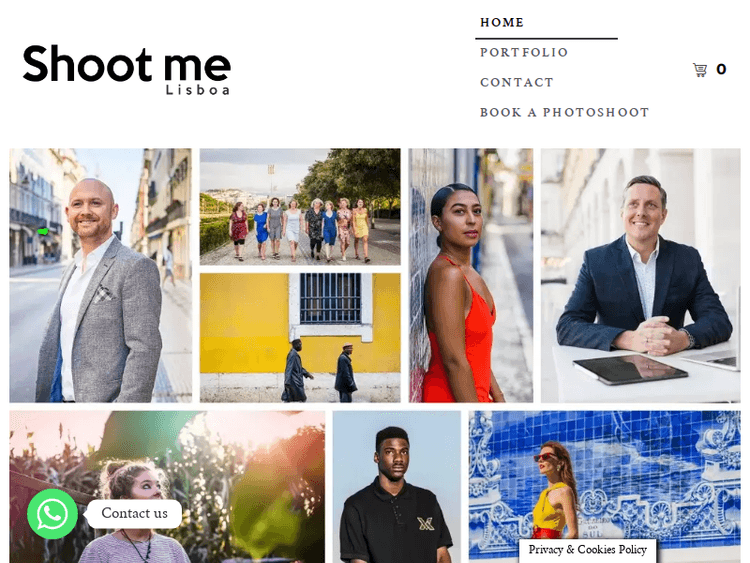Open the Portfolio menu item
The width and height of the screenshot is (750, 563).
pyautogui.click(x=524, y=52)
